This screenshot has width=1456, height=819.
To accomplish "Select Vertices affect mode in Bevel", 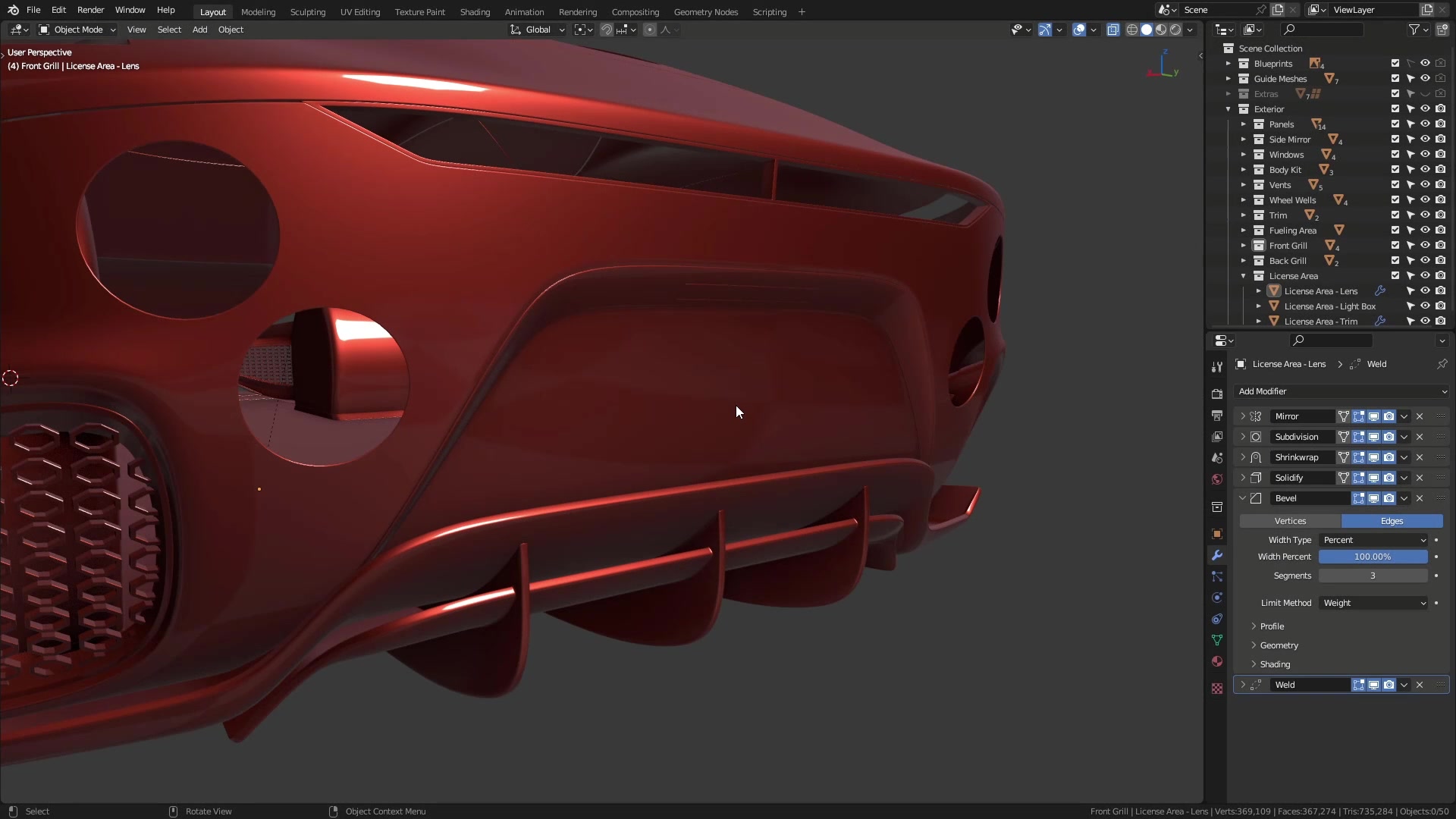I will tap(1290, 521).
